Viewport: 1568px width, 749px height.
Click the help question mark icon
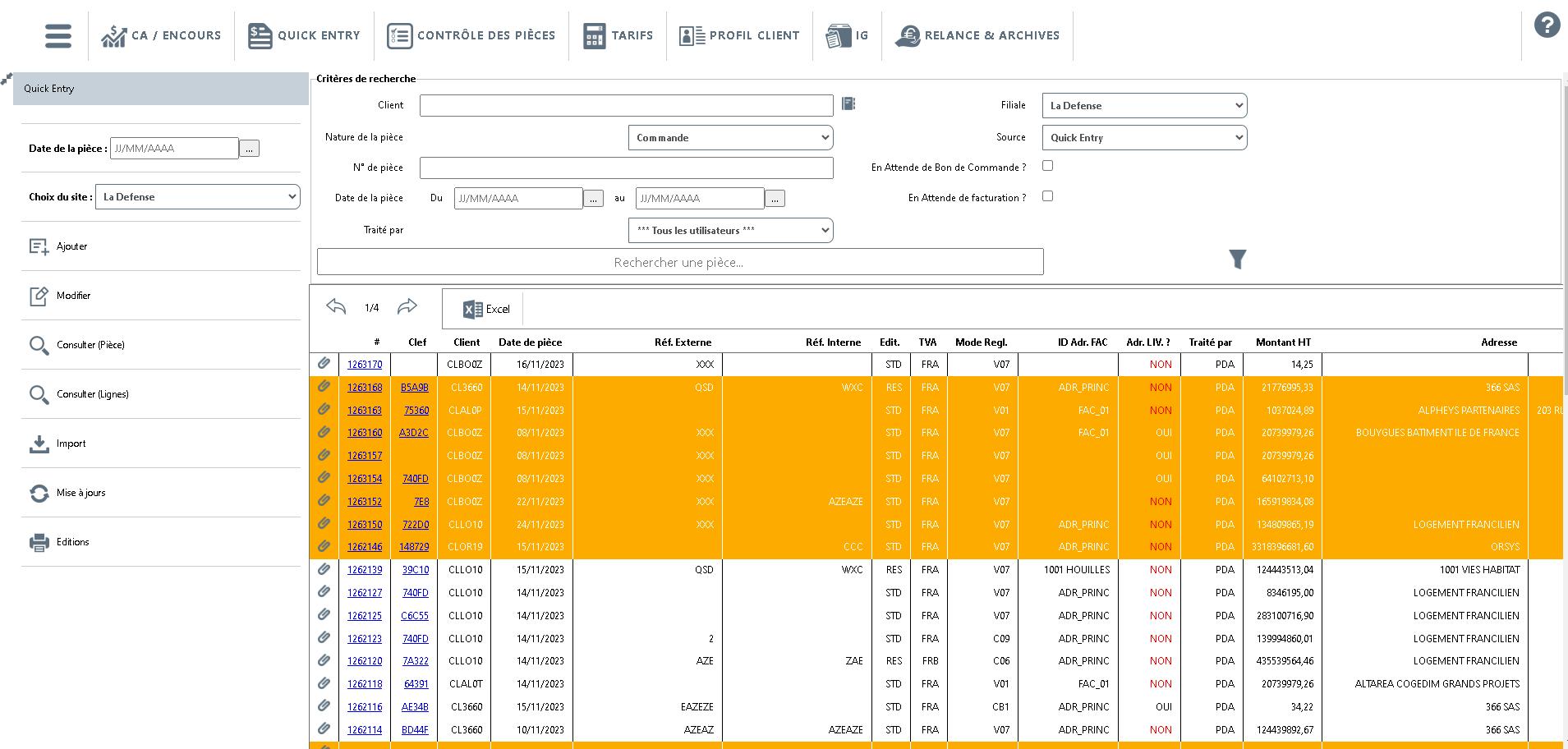coord(1547,25)
